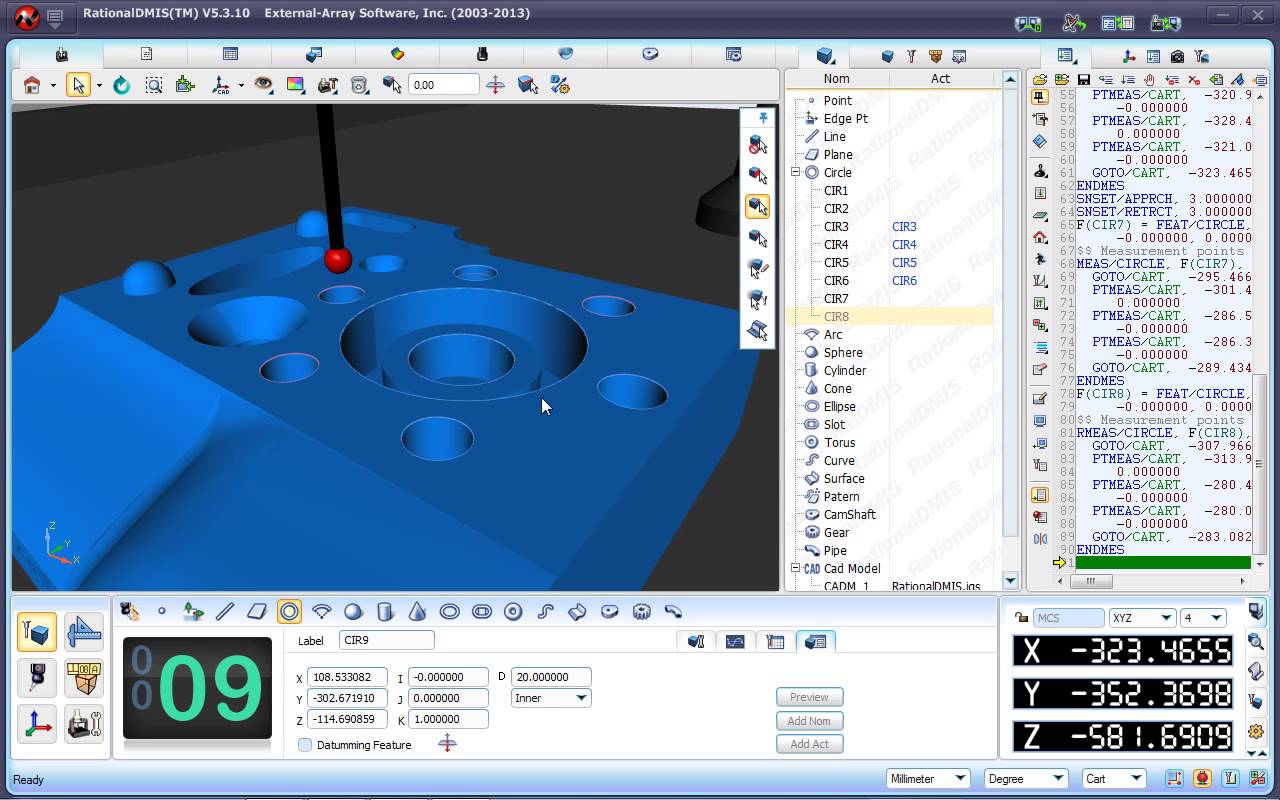Open the Degree angle units dropdown
The width and height of the screenshot is (1280, 800).
pyautogui.click(x=1024, y=779)
